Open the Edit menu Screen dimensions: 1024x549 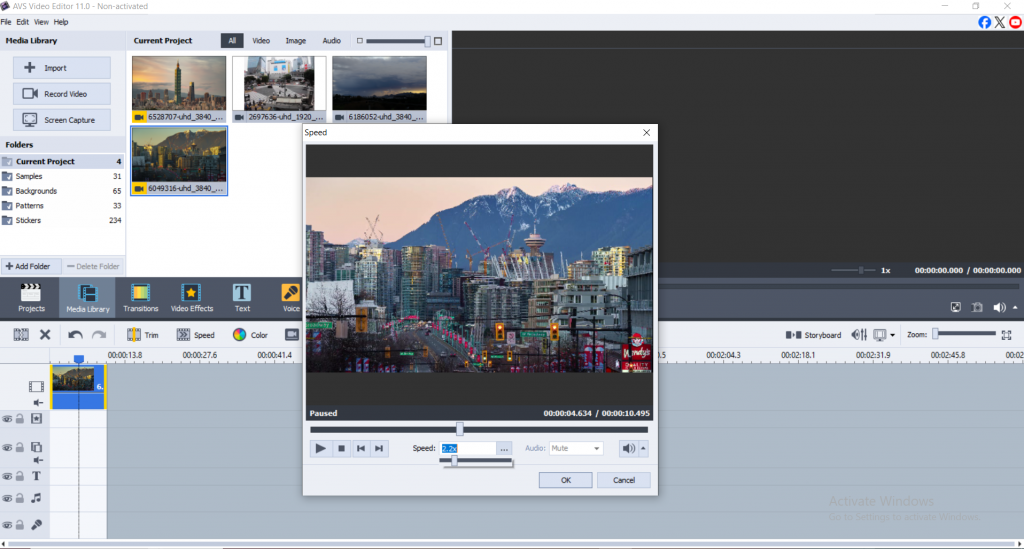pyautogui.click(x=22, y=21)
